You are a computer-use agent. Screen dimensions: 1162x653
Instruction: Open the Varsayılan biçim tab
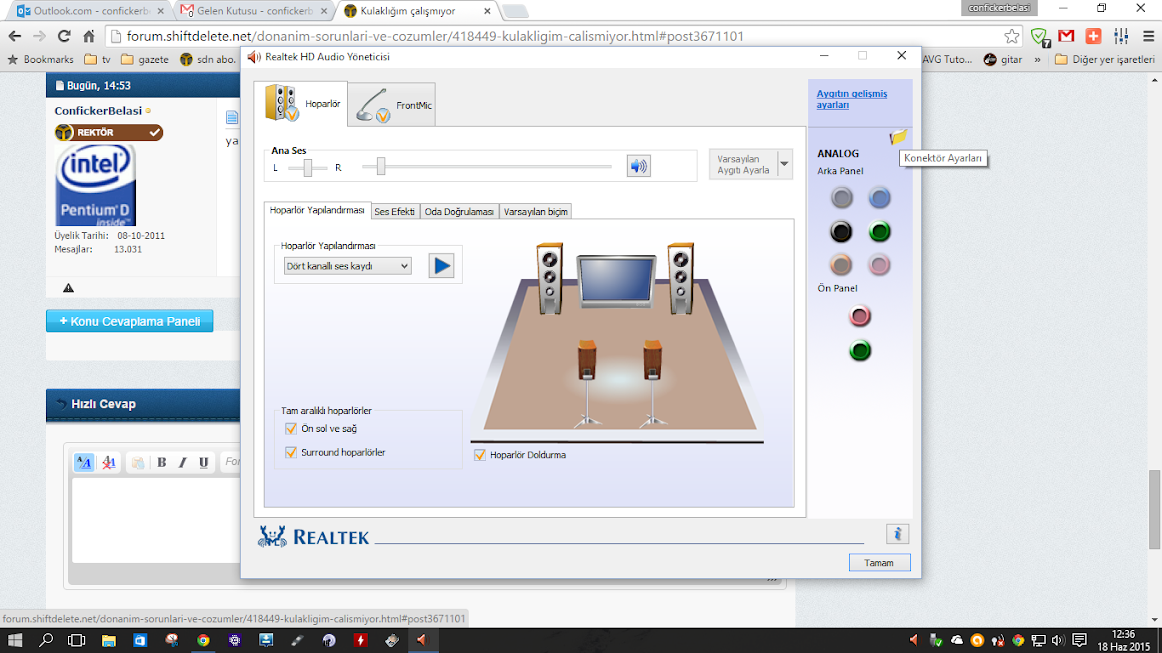(x=536, y=211)
